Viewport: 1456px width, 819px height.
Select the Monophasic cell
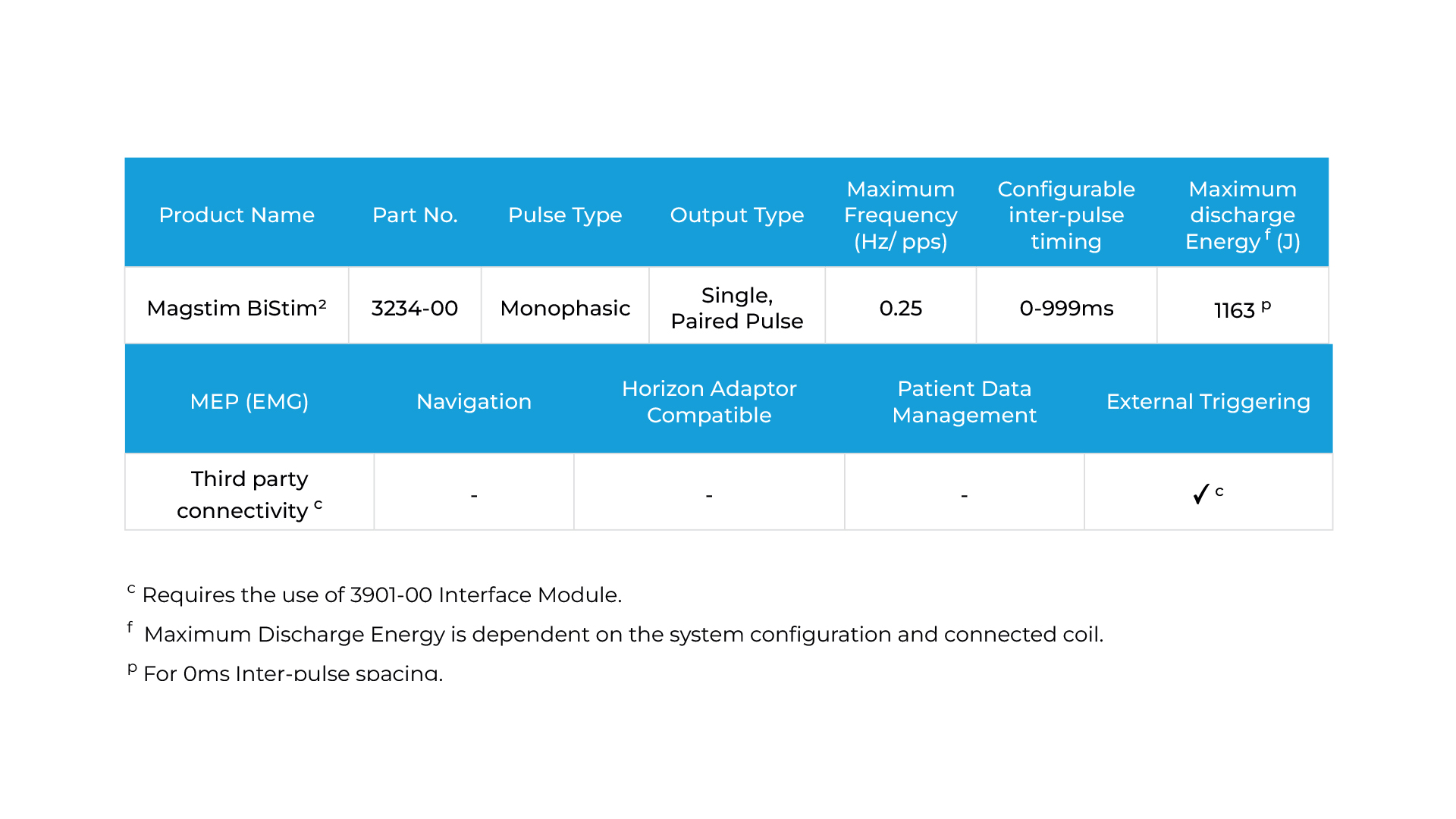pyautogui.click(x=565, y=308)
